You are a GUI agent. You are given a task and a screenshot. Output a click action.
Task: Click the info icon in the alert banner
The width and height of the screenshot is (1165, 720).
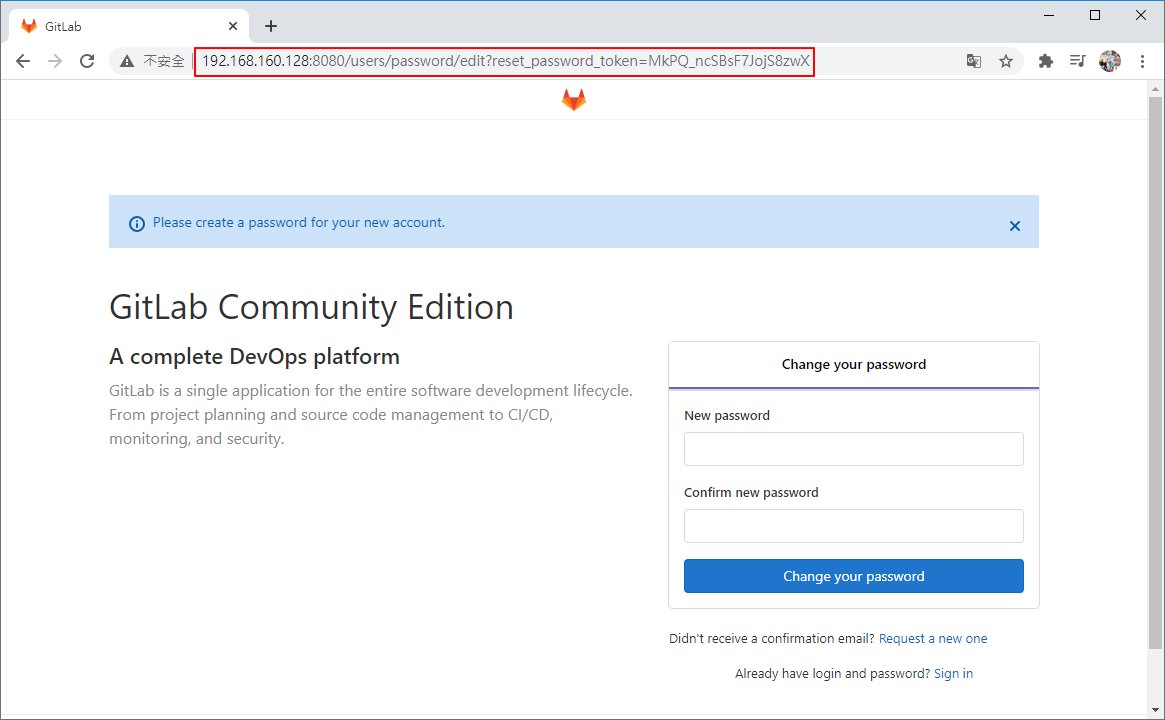137,224
